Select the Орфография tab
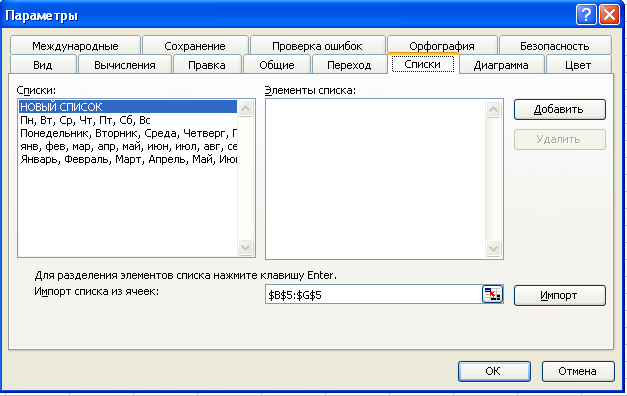Image resolution: width=627 pixels, height=396 pixels. pyautogui.click(x=442, y=46)
